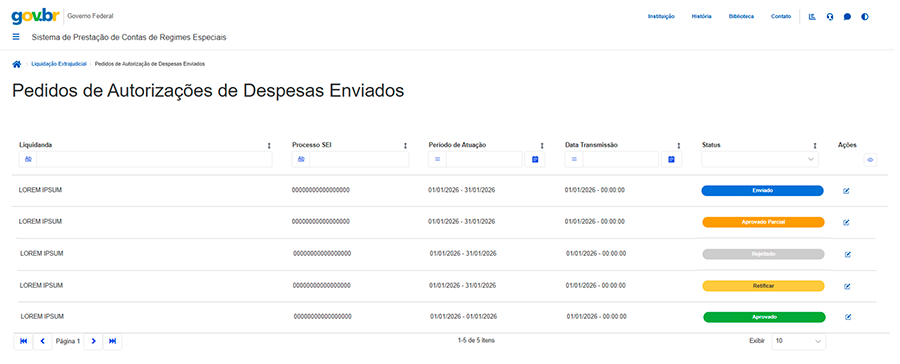Edit the row with Rejeitado status
This screenshot has height=364, width=900.
pos(847,254)
